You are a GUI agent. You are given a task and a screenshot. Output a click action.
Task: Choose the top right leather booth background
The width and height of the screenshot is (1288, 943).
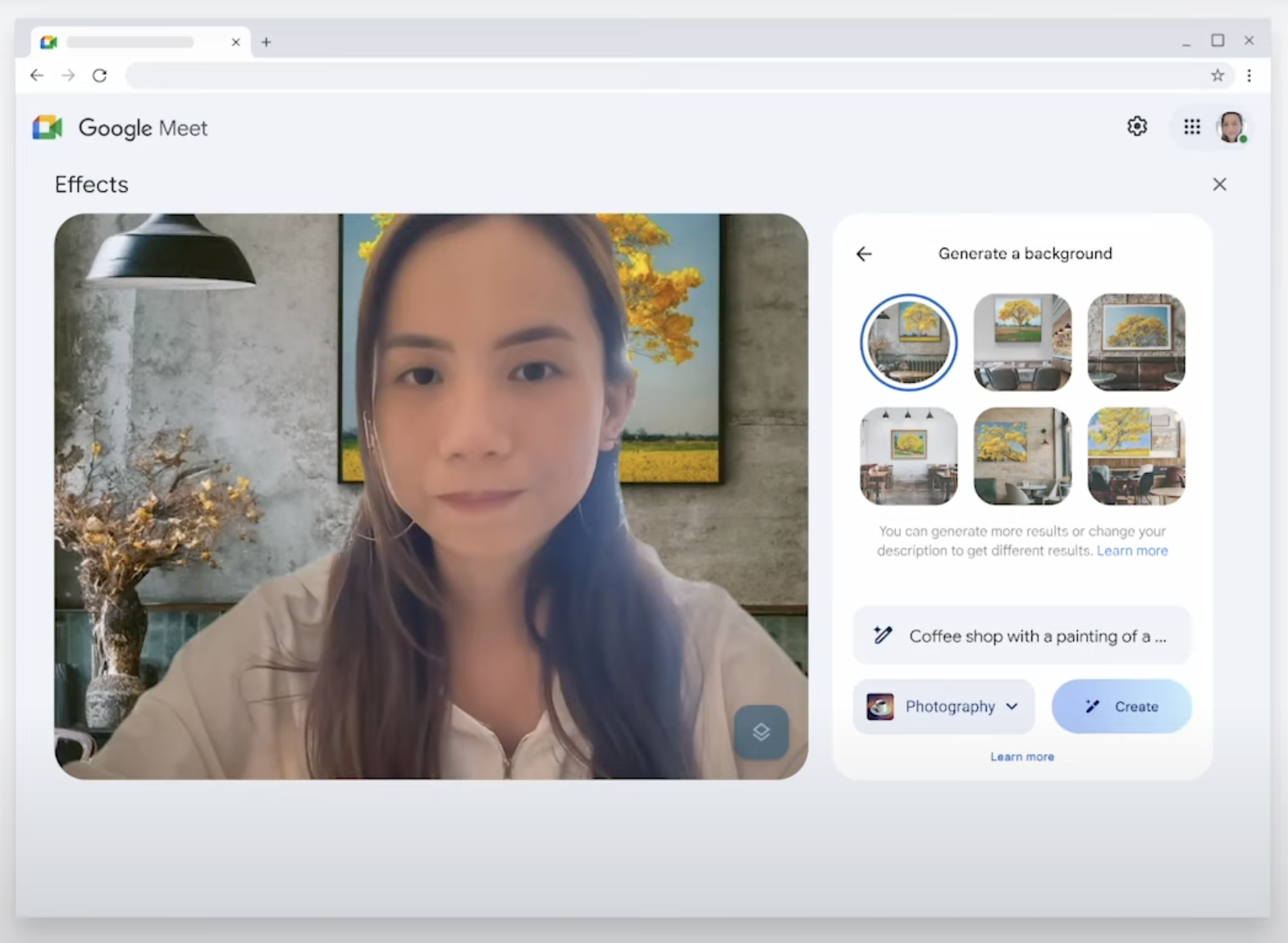pos(1136,342)
